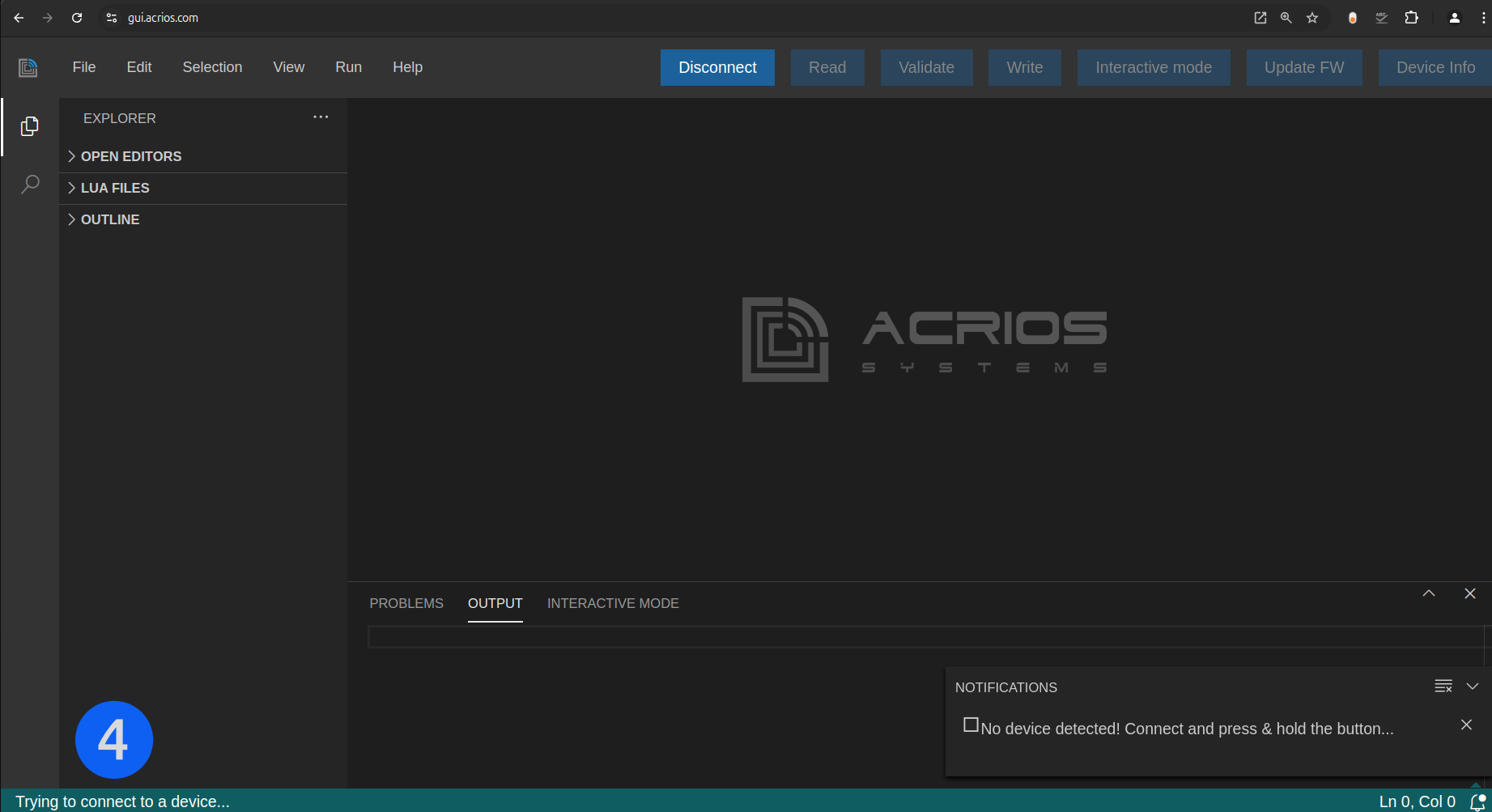Bookmark this page with star icon
This screenshot has width=1492, height=812.
pyautogui.click(x=1312, y=18)
